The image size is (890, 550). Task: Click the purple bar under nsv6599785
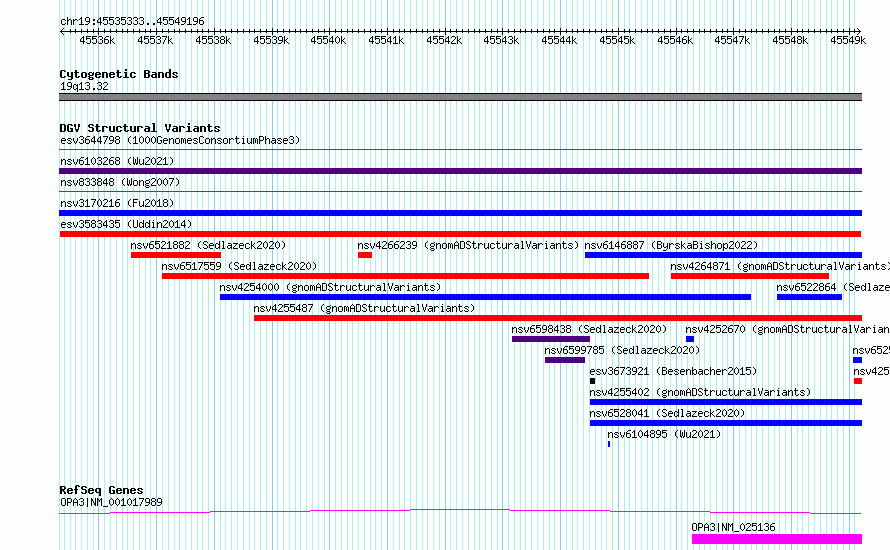[565, 360]
